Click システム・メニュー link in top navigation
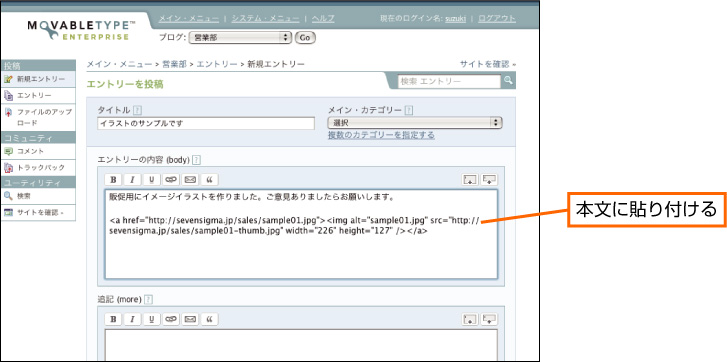 point(266,19)
